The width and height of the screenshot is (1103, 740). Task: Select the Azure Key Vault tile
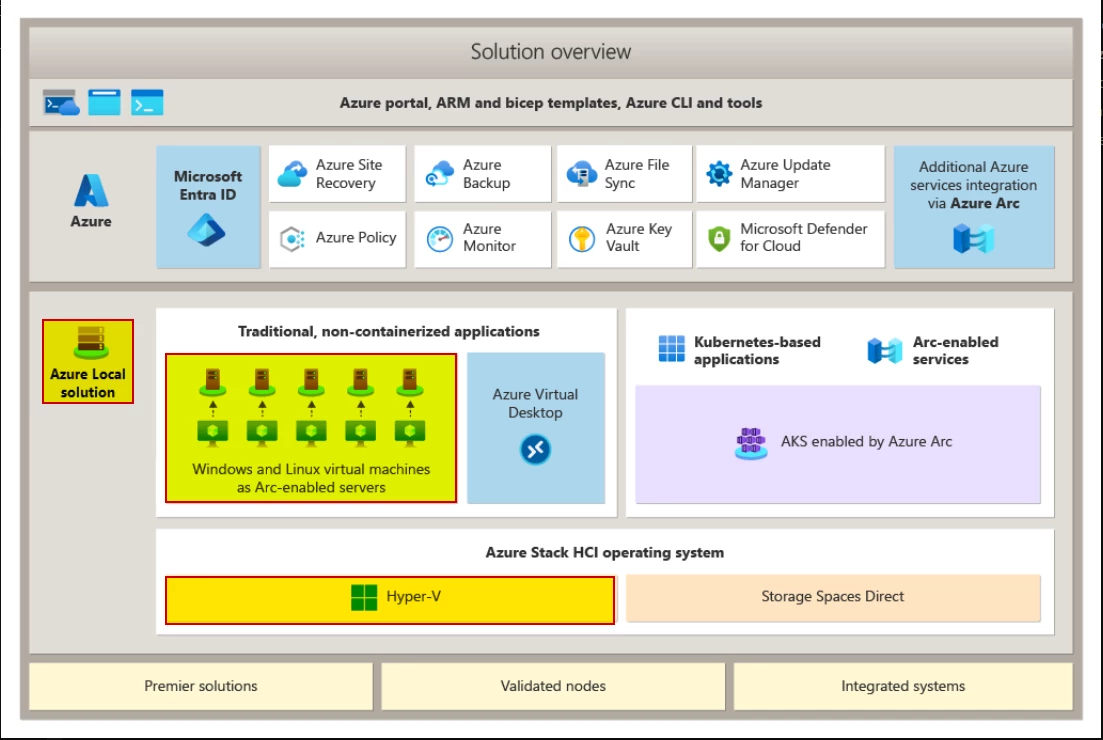click(x=625, y=239)
